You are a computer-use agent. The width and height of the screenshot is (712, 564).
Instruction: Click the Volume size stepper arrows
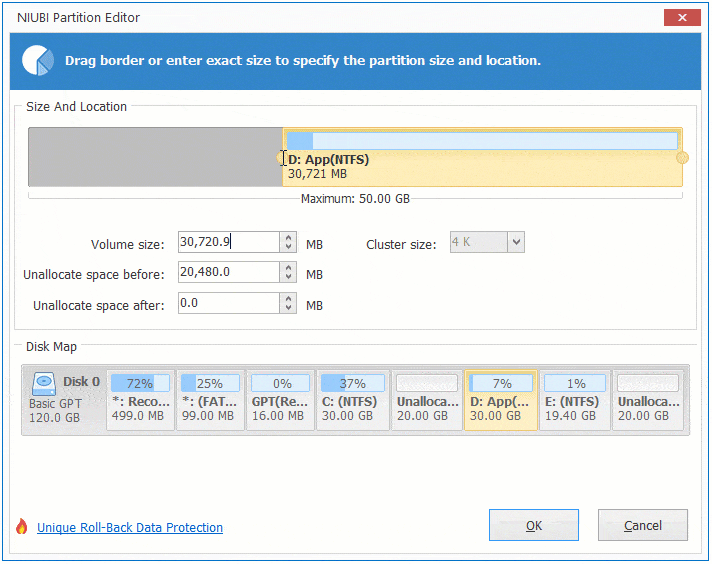[x=289, y=243]
